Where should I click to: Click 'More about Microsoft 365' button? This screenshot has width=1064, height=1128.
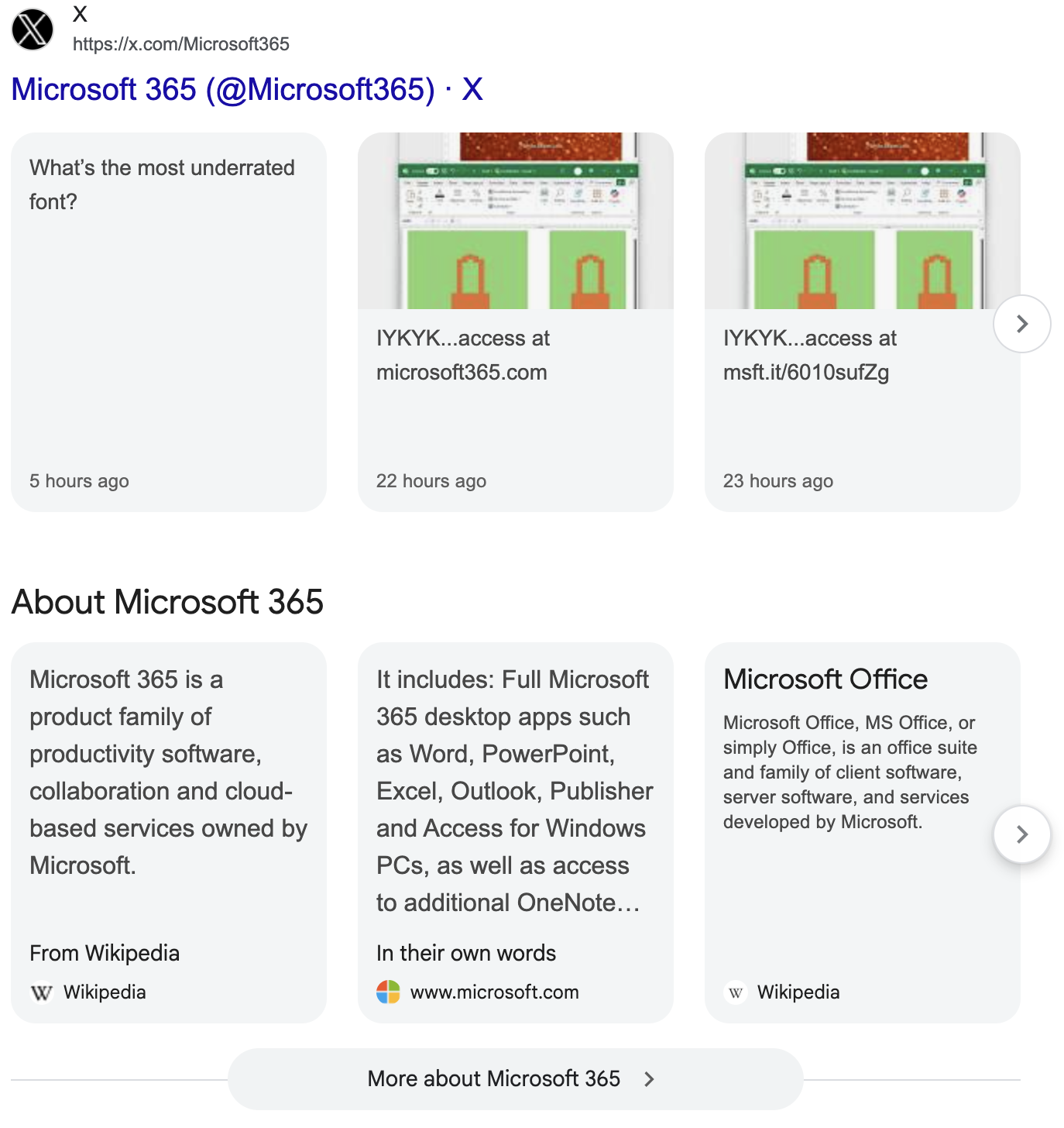tap(494, 1079)
